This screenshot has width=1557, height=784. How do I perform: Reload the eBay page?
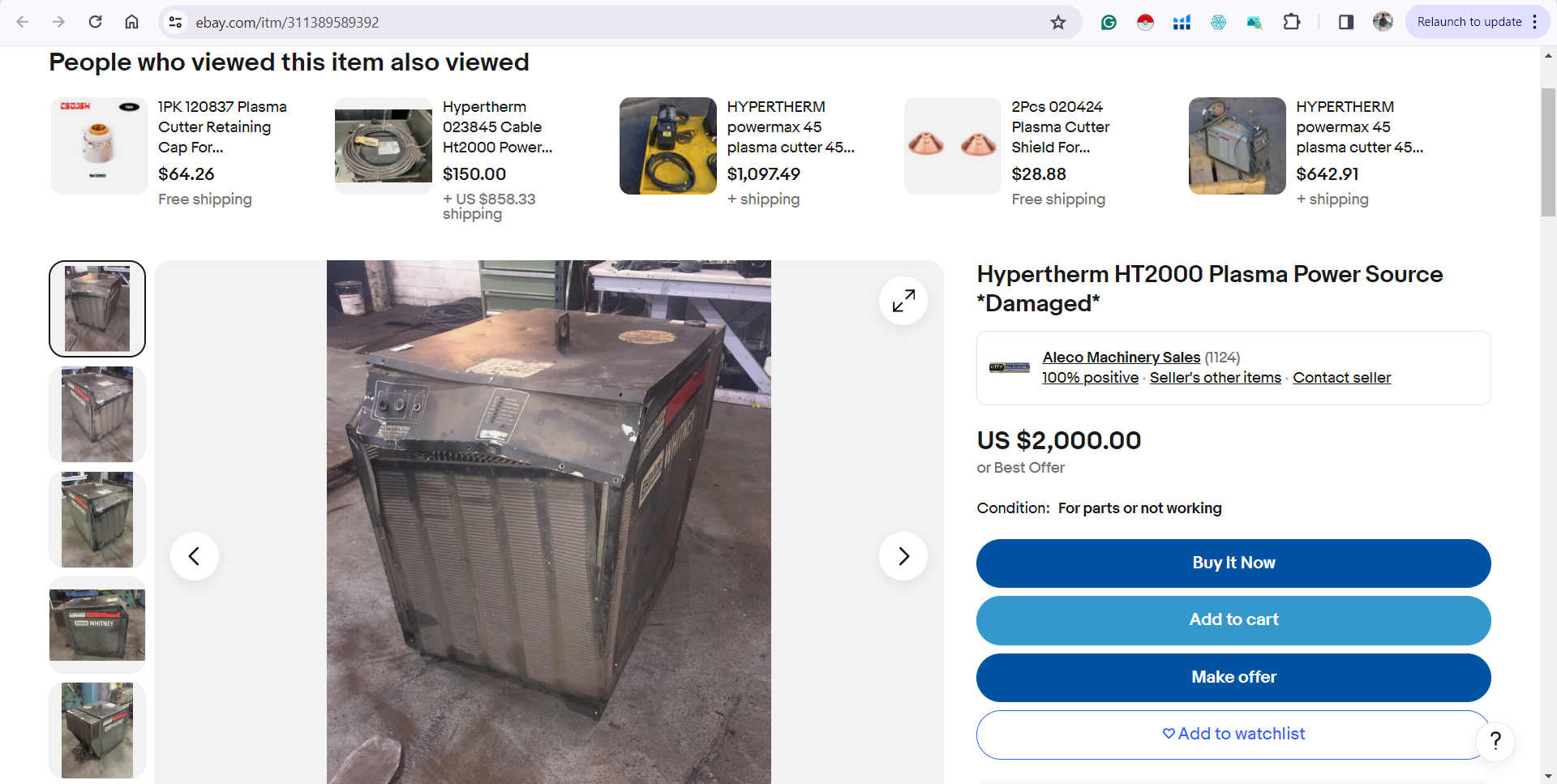pos(95,22)
